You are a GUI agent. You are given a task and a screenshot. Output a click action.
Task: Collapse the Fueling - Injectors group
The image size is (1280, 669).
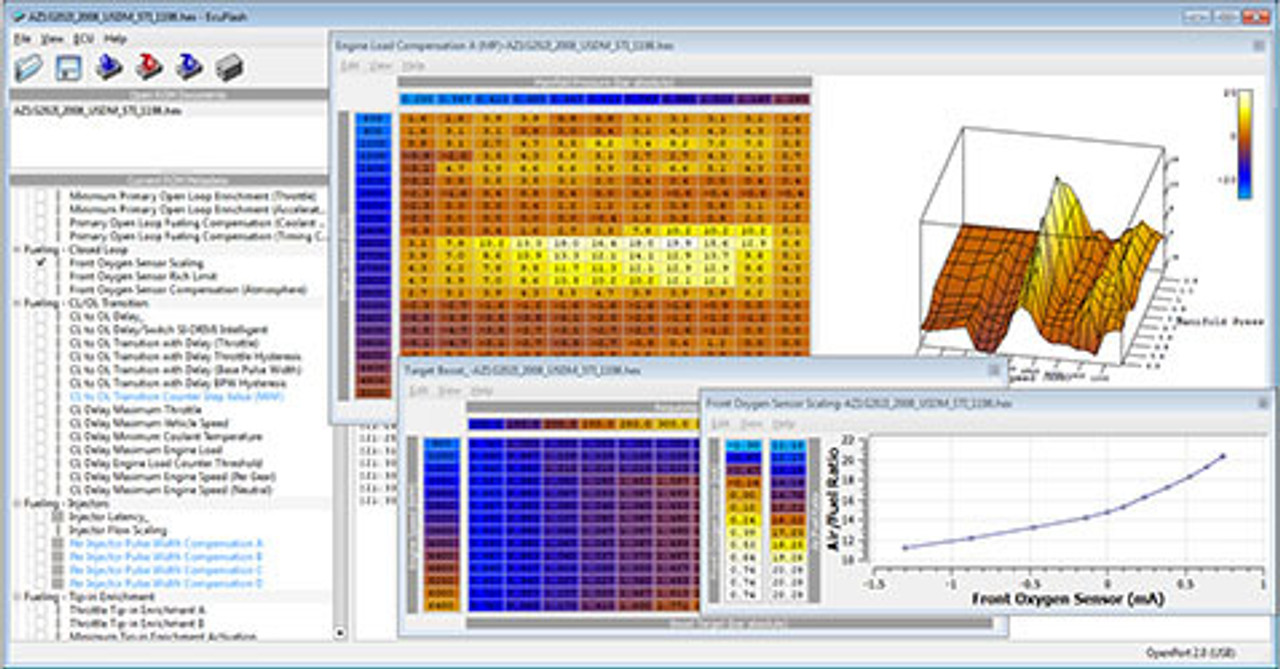coord(16,503)
